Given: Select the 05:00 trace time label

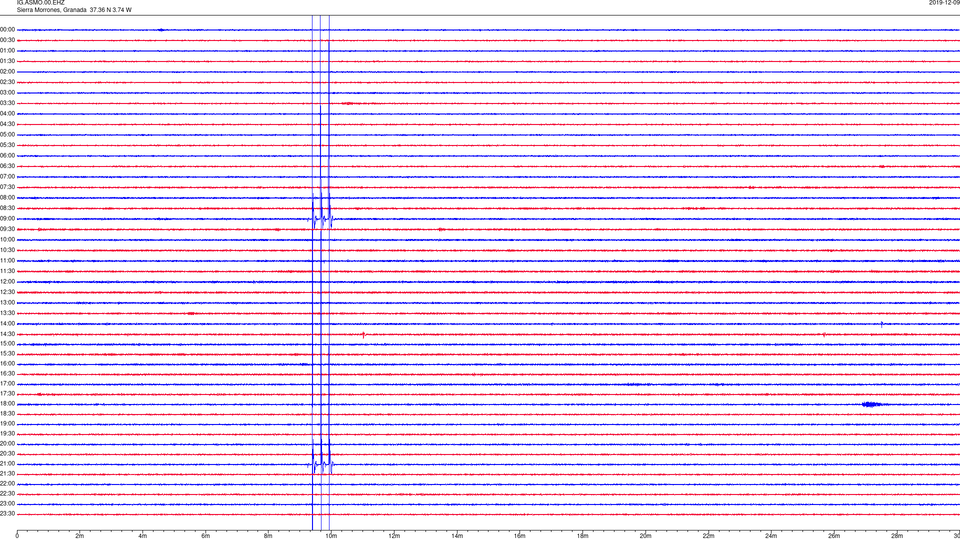Looking at the screenshot, I should point(7,135).
